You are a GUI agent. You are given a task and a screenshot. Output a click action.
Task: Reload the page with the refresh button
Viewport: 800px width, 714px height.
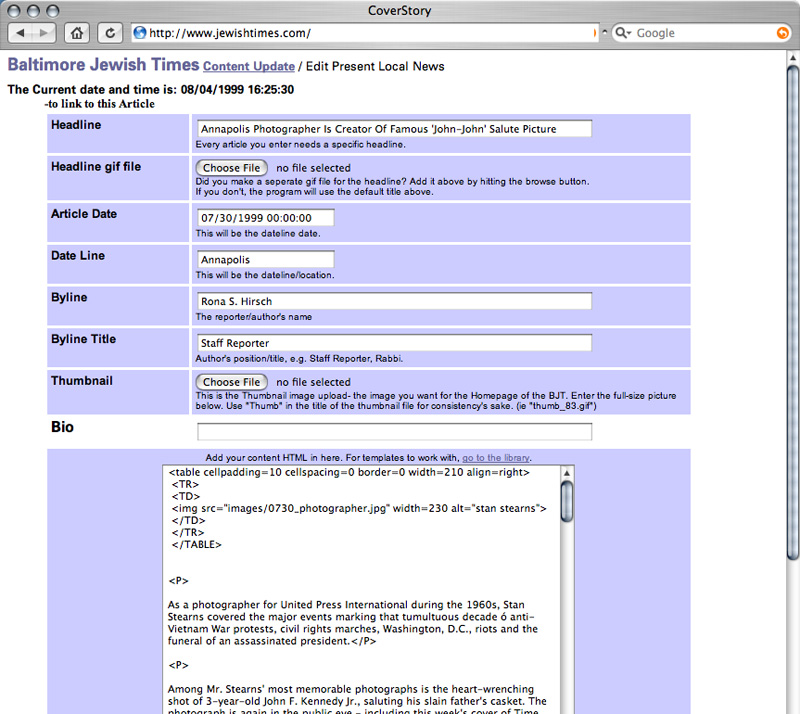click(110, 33)
